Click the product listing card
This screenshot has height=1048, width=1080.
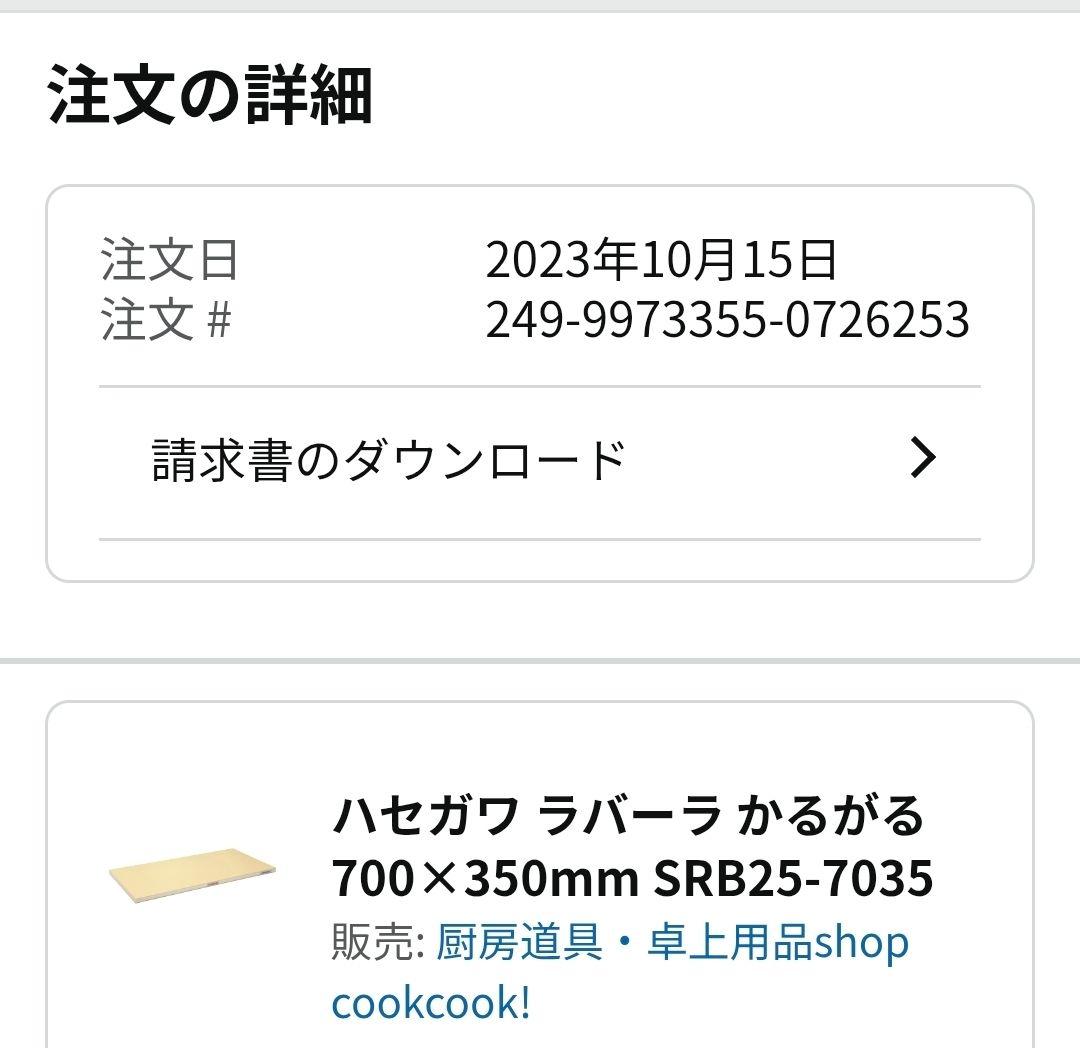(x=540, y=880)
